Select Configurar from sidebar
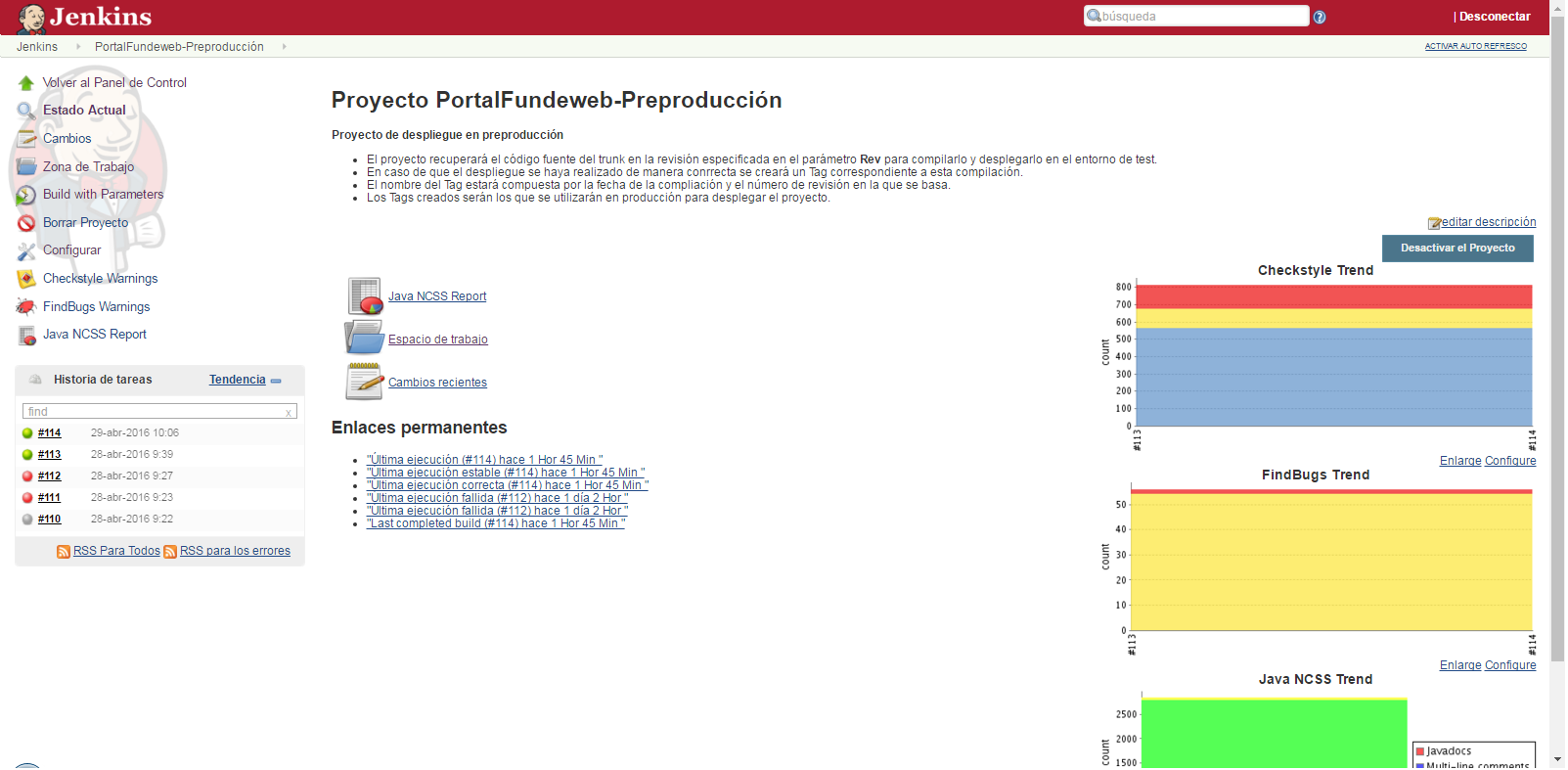The width and height of the screenshot is (1568, 770). [x=71, y=250]
